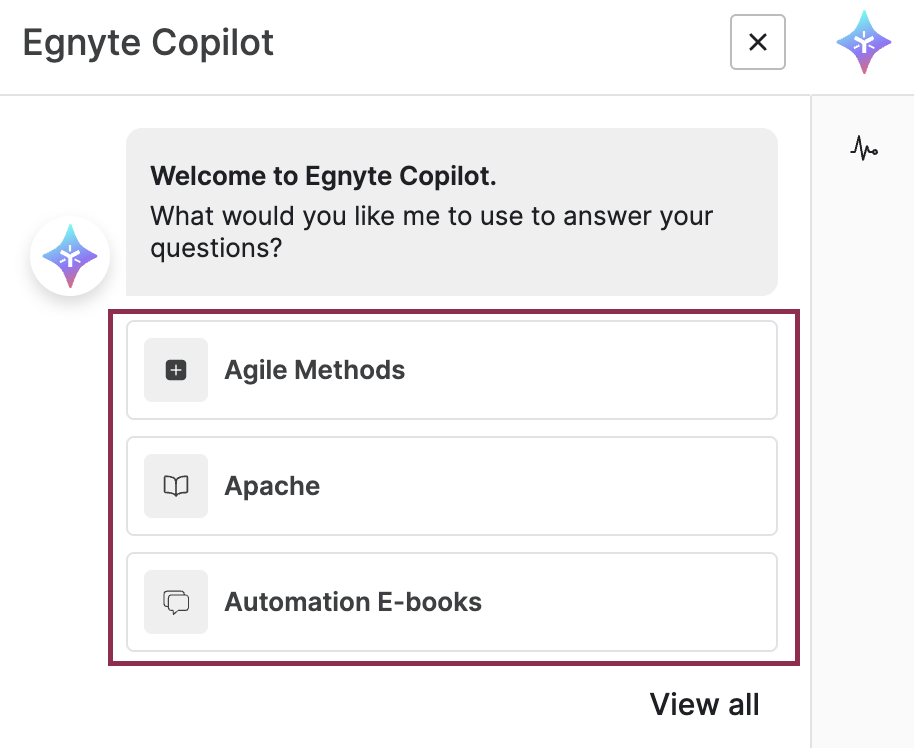The height and width of the screenshot is (748, 914).
Task: Dismiss the Copilot panel with the X
Action: coord(757,42)
